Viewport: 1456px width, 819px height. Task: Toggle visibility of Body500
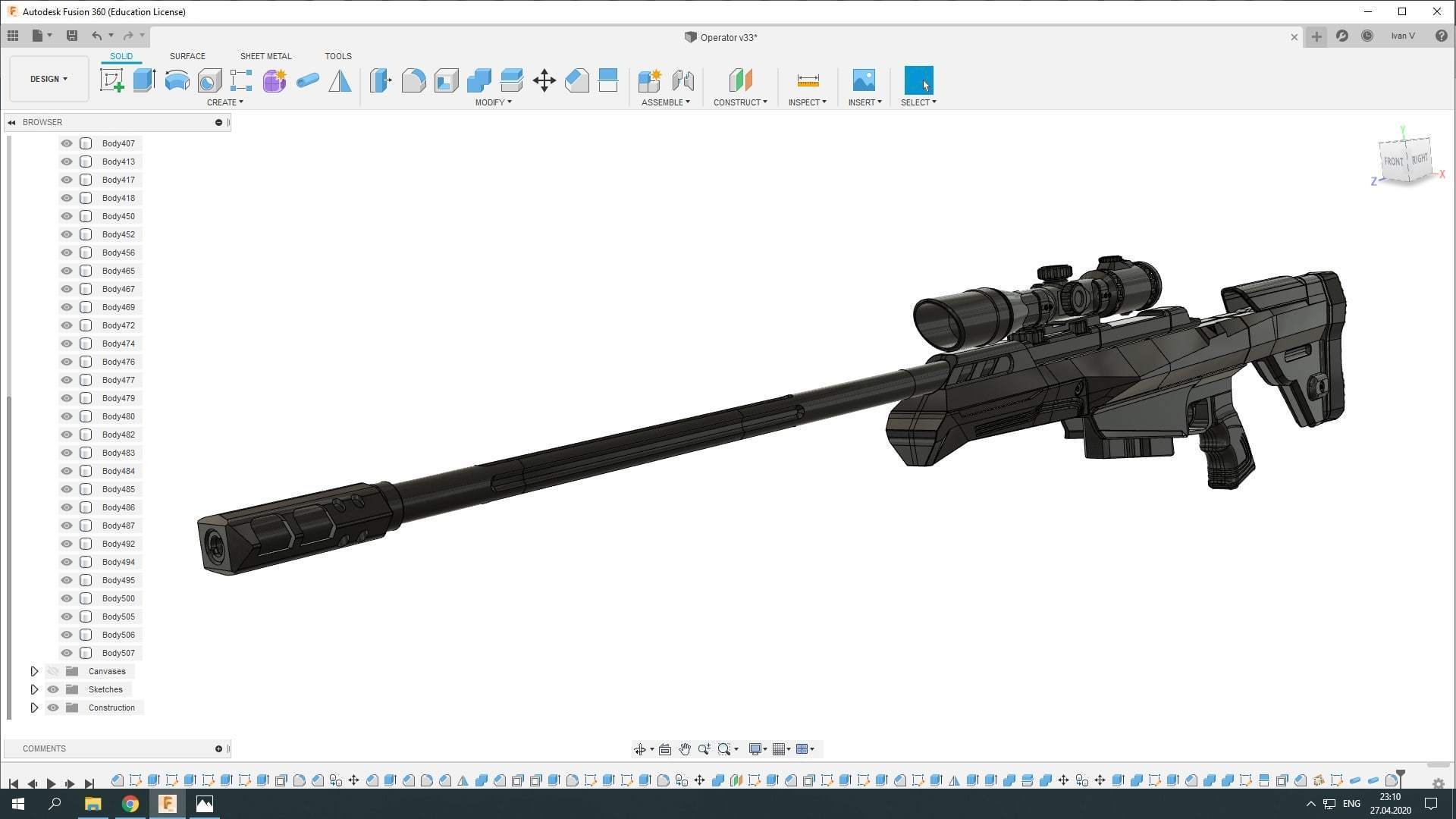point(67,598)
